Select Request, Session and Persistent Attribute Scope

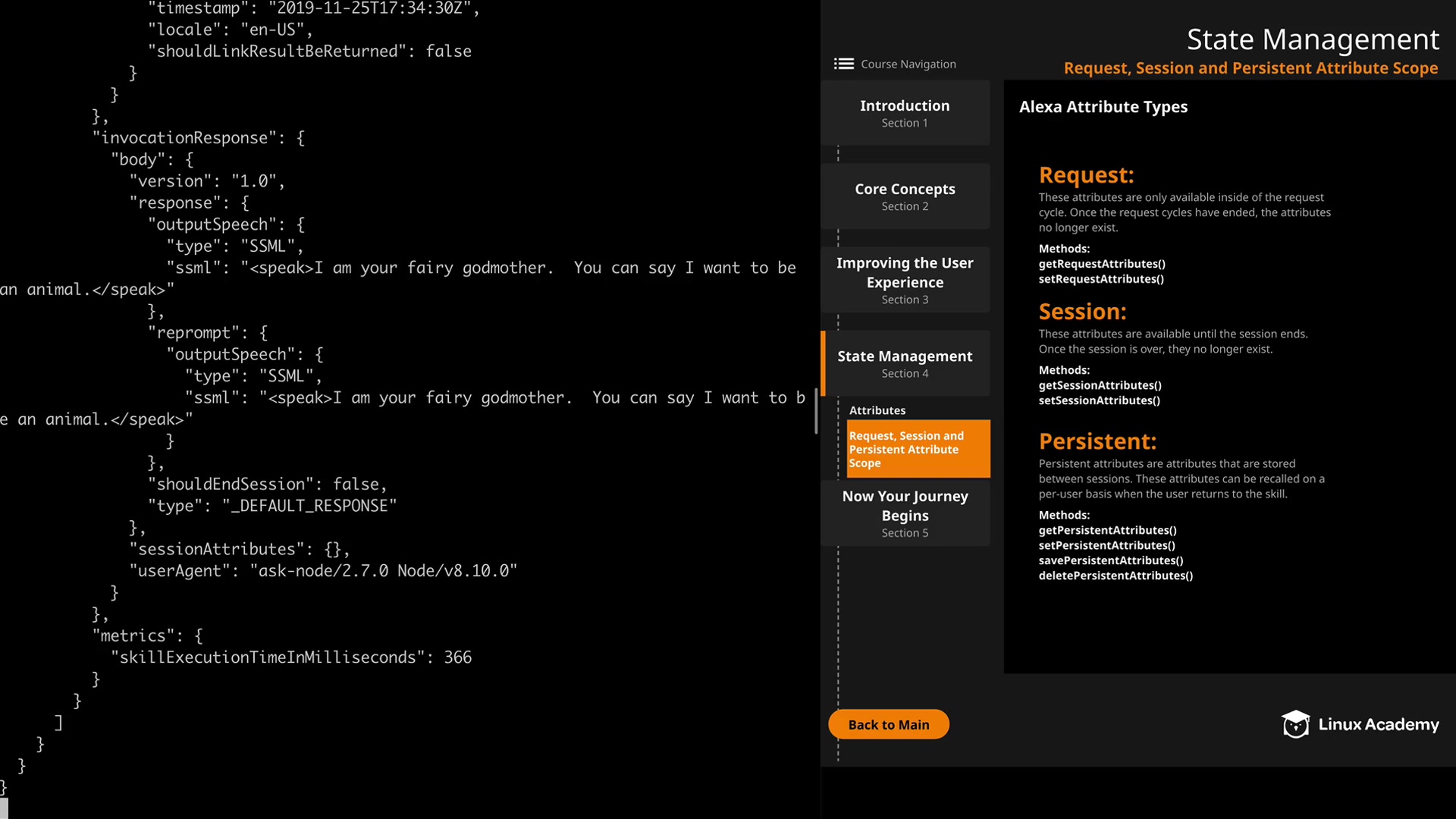tap(918, 449)
